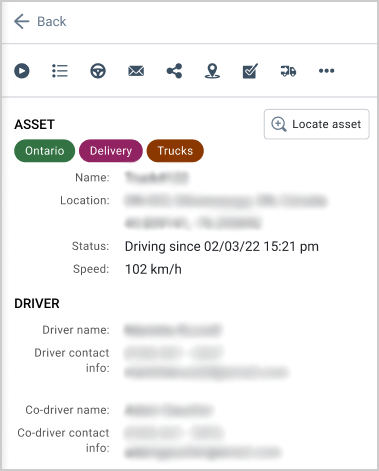
Task: Click the checkbox-with-pencil task icon
Action: coord(250,71)
